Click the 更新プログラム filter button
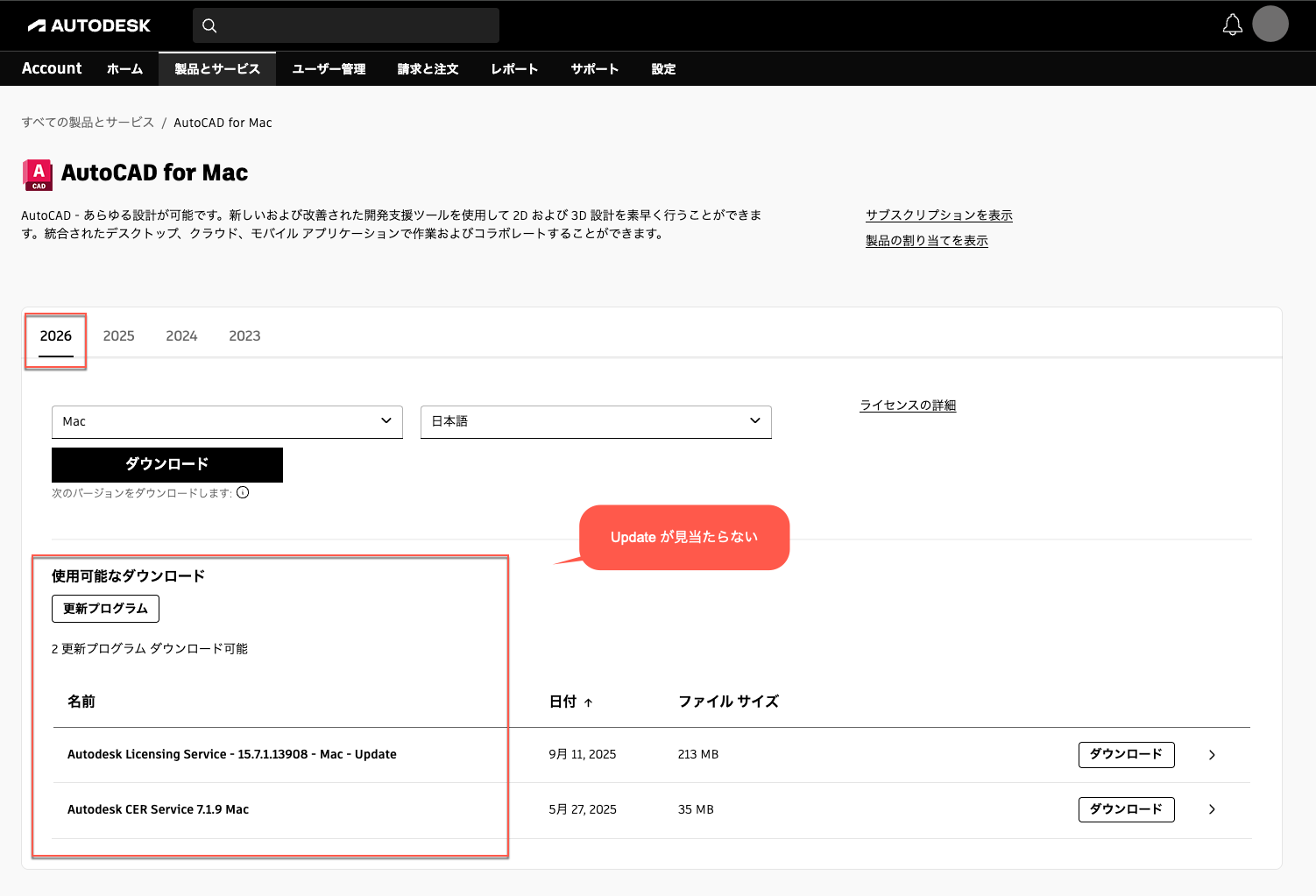The width and height of the screenshot is (1316, 896). click(105, 609)
